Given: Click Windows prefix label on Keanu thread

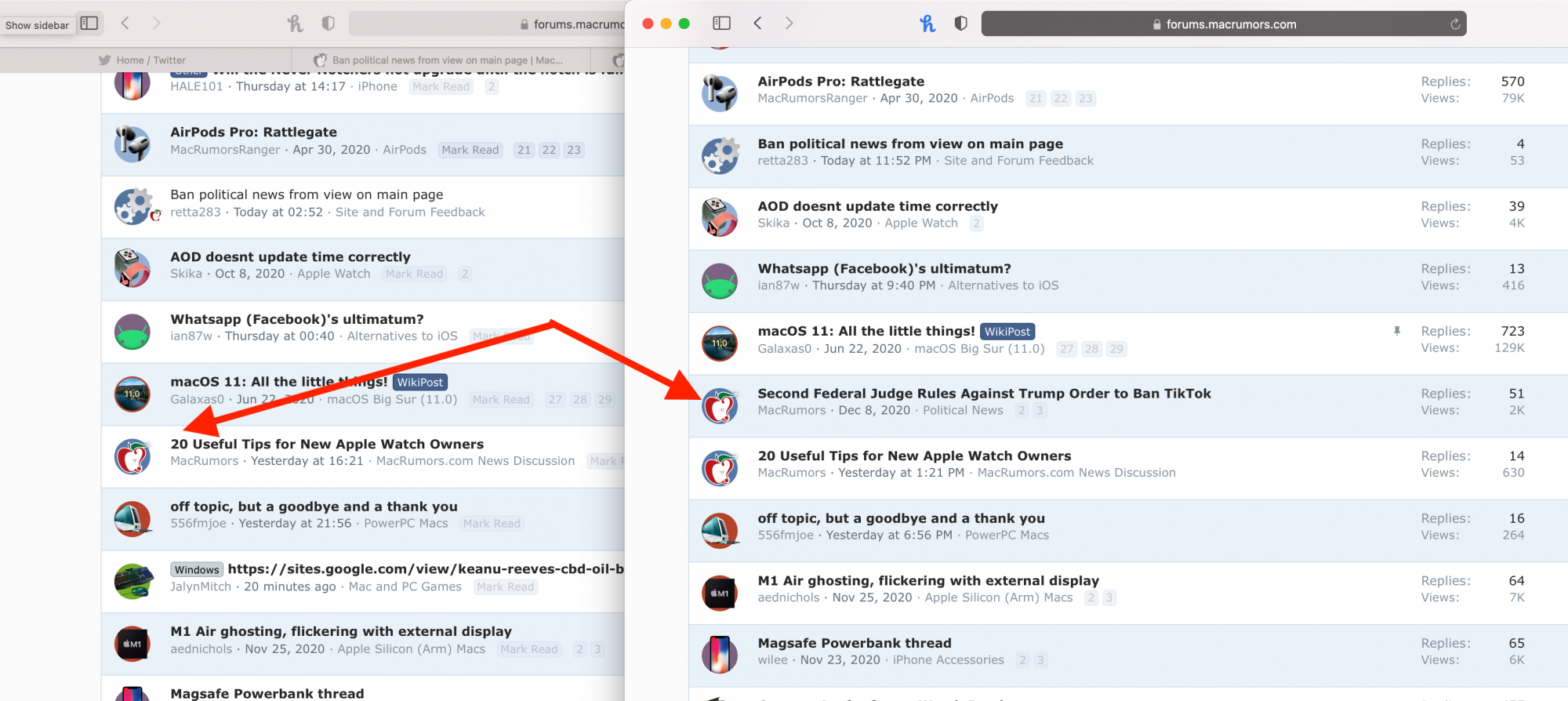Looking at the screenshot, I should pos(197,570).
